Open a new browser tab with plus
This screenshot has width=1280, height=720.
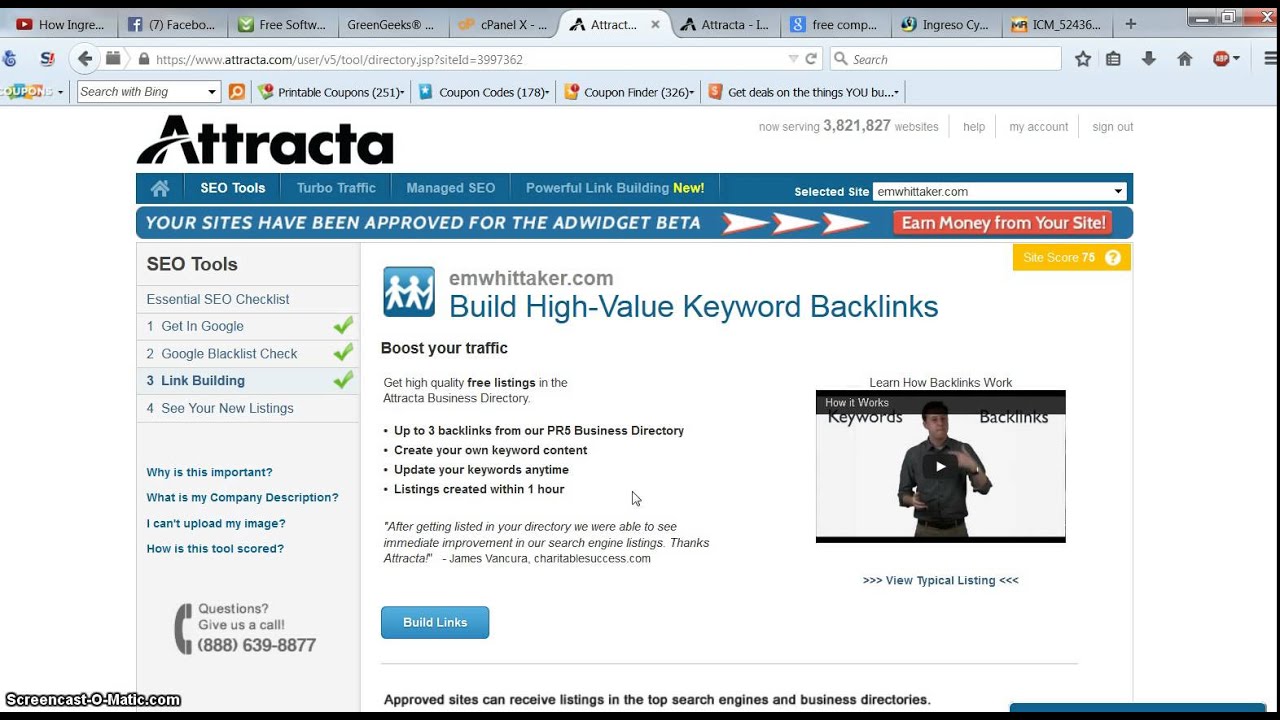[1131, 24]
